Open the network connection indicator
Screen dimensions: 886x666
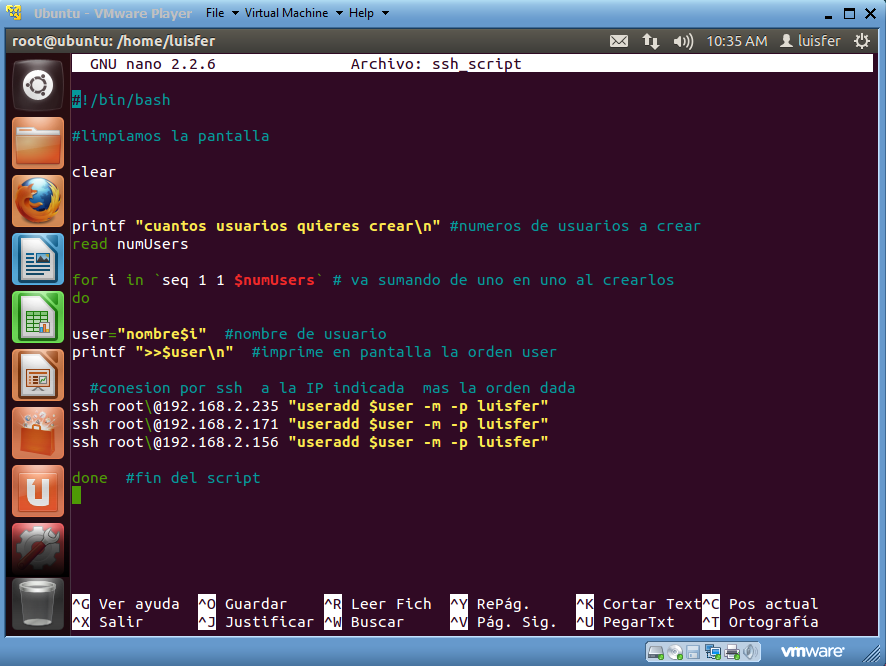(x=651, y=41)
